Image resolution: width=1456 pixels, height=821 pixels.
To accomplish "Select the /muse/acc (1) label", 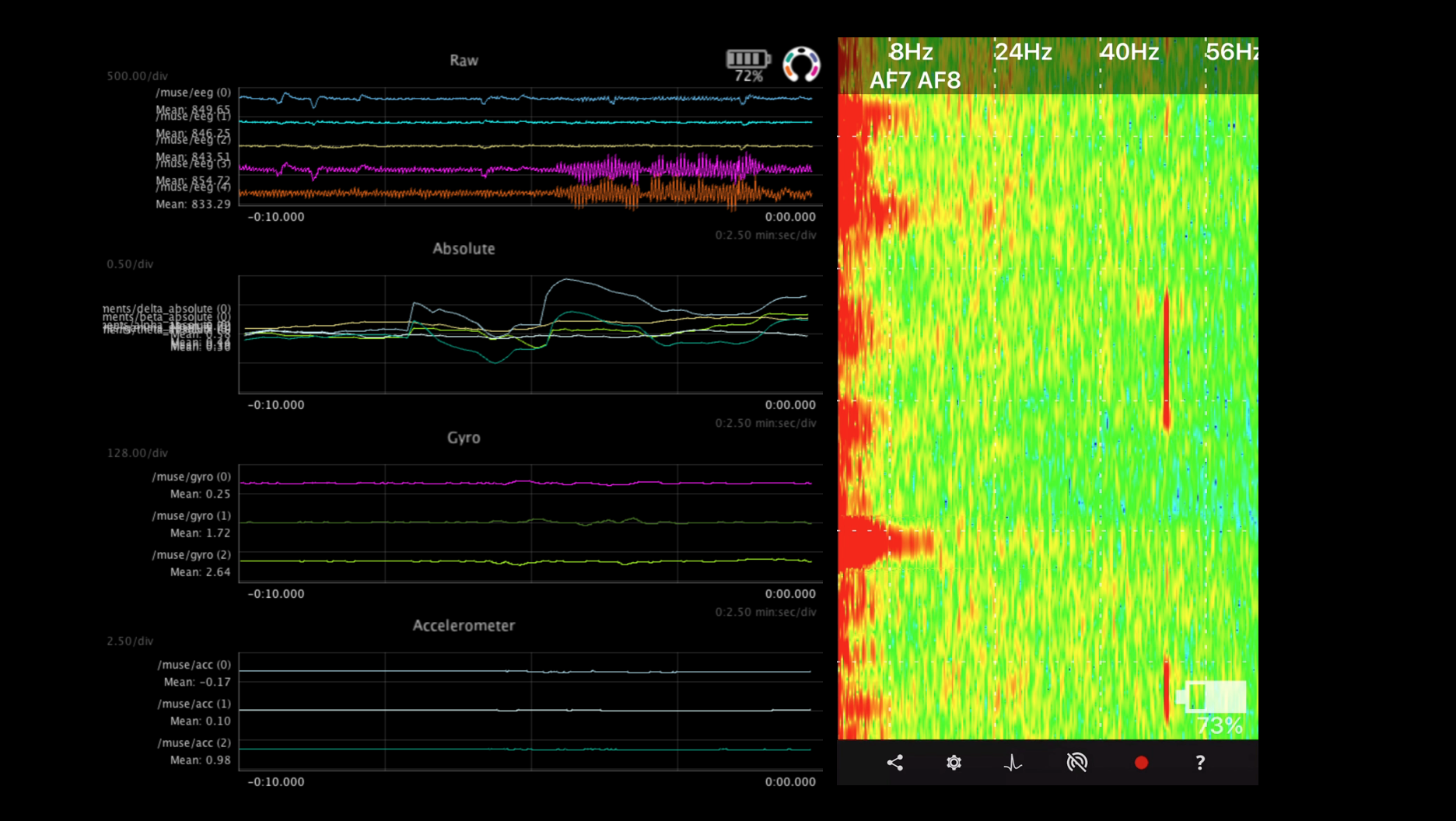I will tap(194, 704).
